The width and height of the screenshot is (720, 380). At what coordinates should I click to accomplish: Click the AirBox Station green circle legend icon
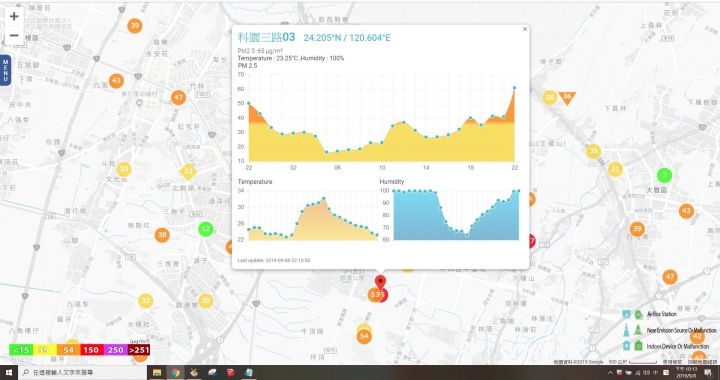(638, 314)
